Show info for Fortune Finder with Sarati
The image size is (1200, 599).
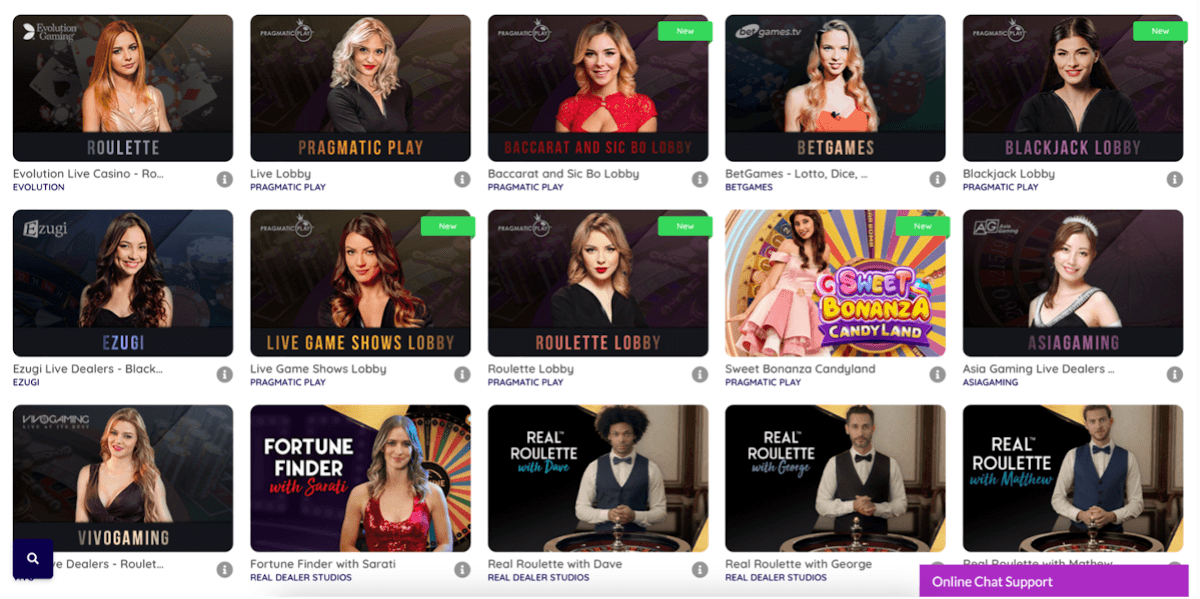click(x=462, y=569)
